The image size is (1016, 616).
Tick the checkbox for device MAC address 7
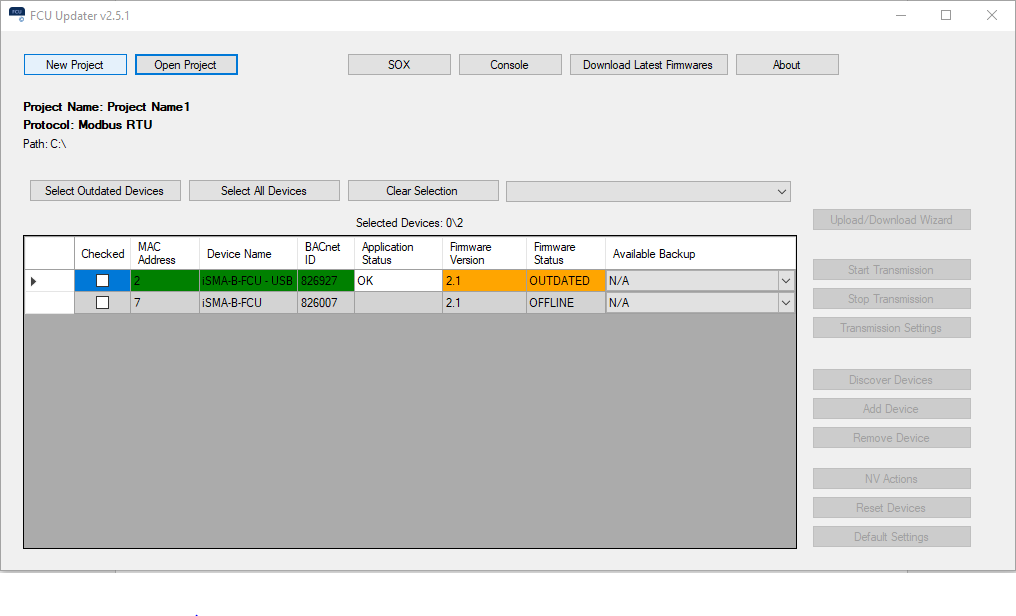(102, 303)
